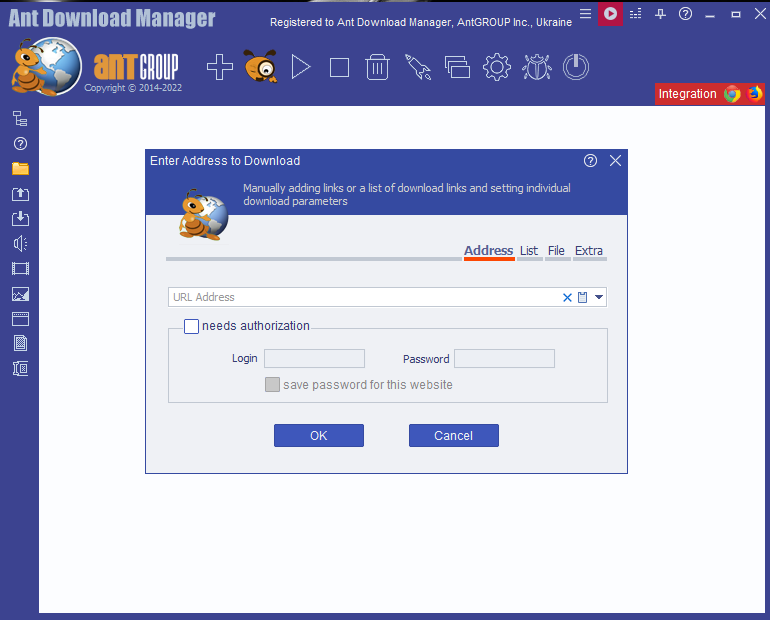Open the ant video grabber icon

260,66
